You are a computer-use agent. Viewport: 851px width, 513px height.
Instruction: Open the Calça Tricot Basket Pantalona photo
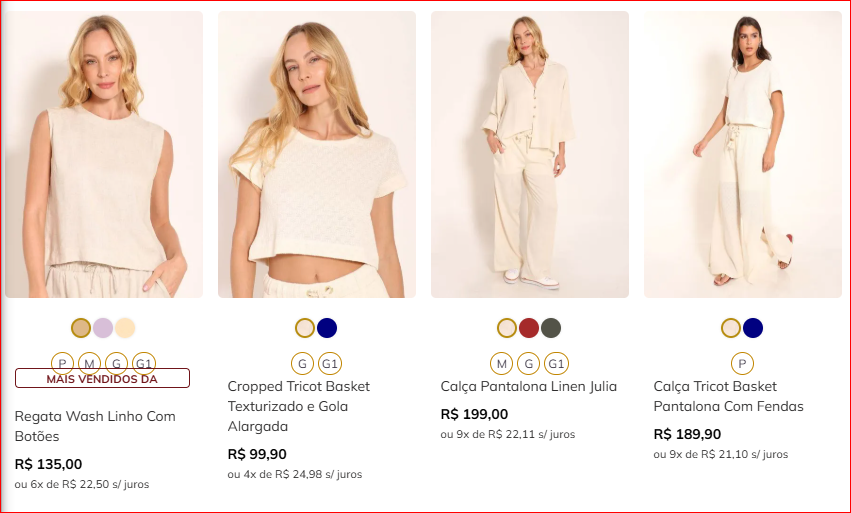point(742,155)
